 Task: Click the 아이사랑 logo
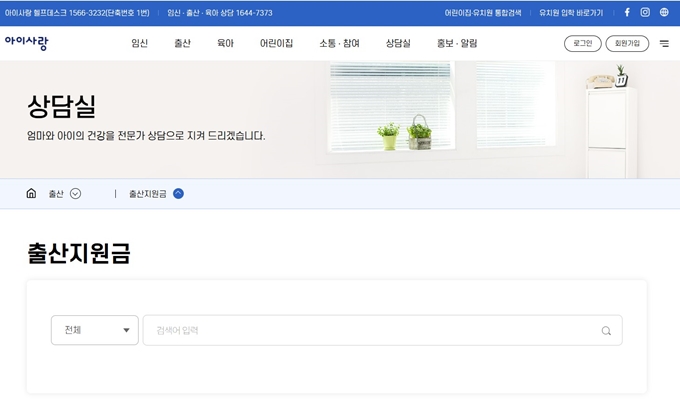(26, 43)
